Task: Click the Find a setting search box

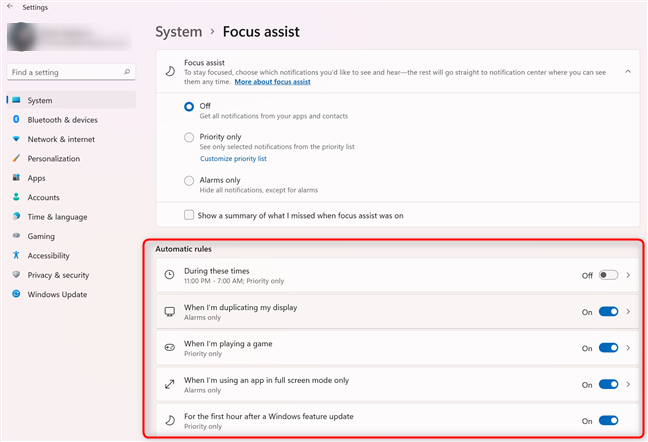Action: [x=71, y=72]
